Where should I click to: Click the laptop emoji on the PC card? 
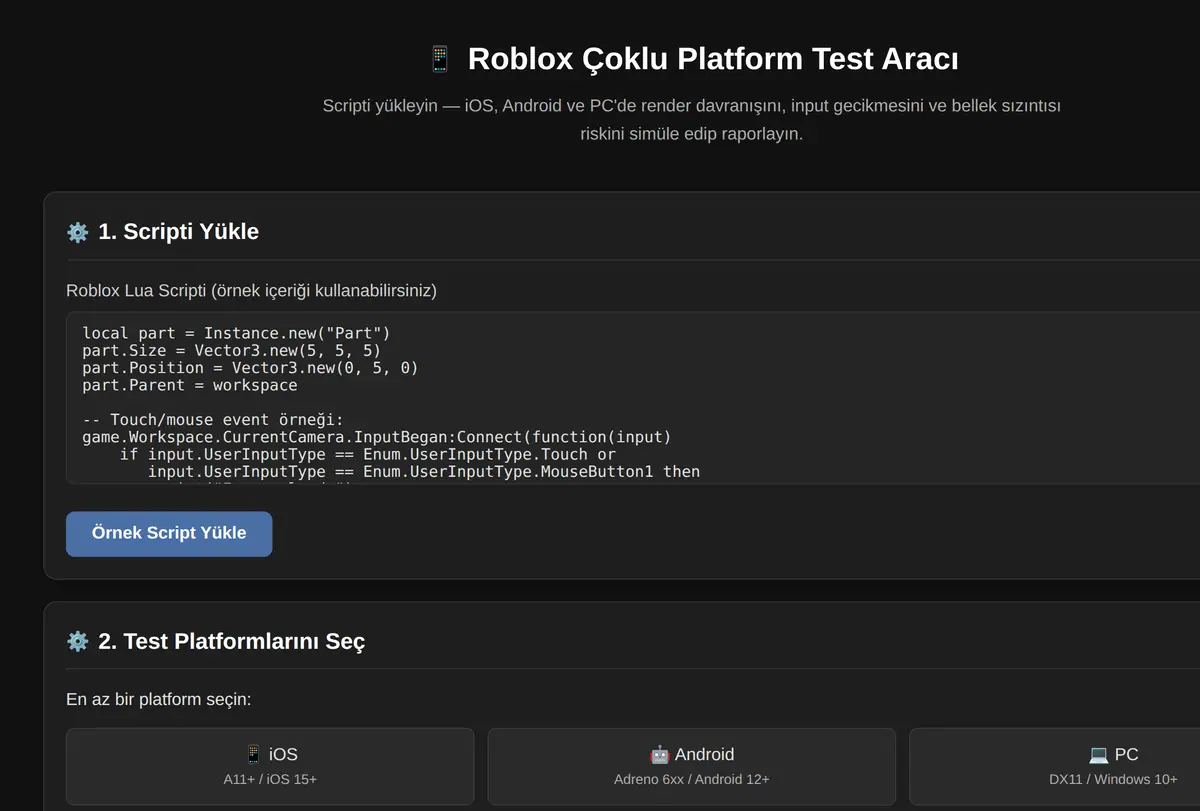click(x=1099, y=754)
